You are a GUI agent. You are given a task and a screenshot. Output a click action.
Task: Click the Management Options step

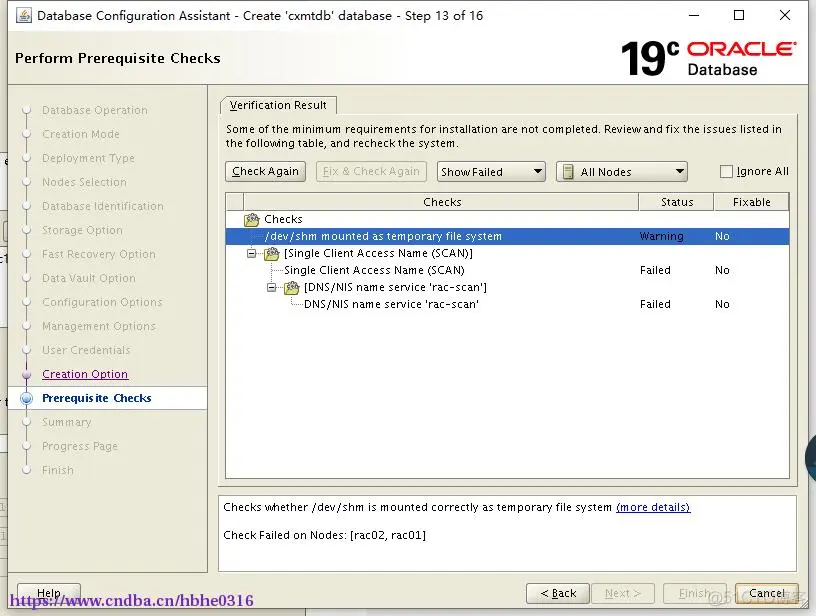pyautogui.click(x=99, y=326)
